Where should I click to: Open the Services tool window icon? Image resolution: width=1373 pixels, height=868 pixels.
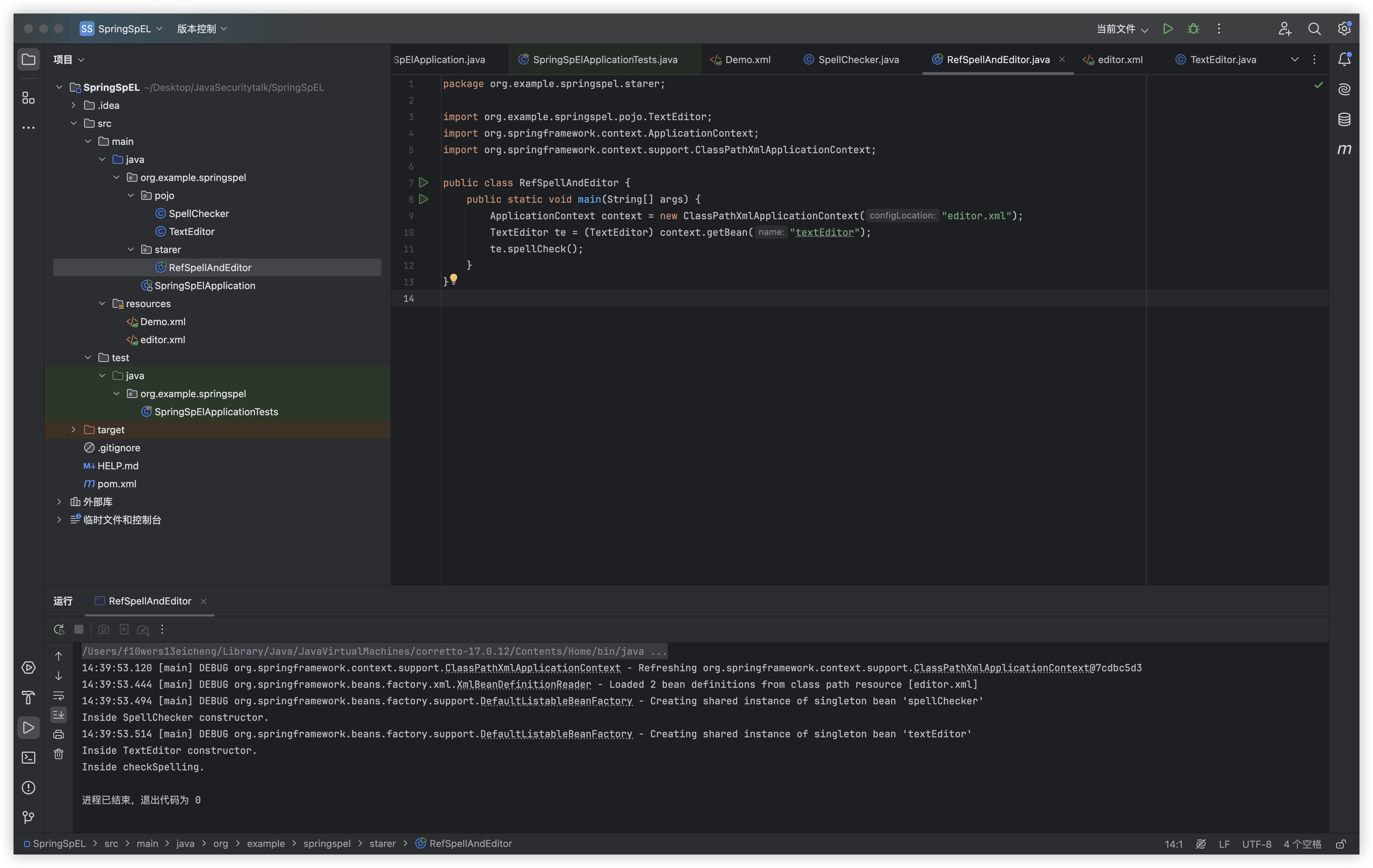click(28, 668)
